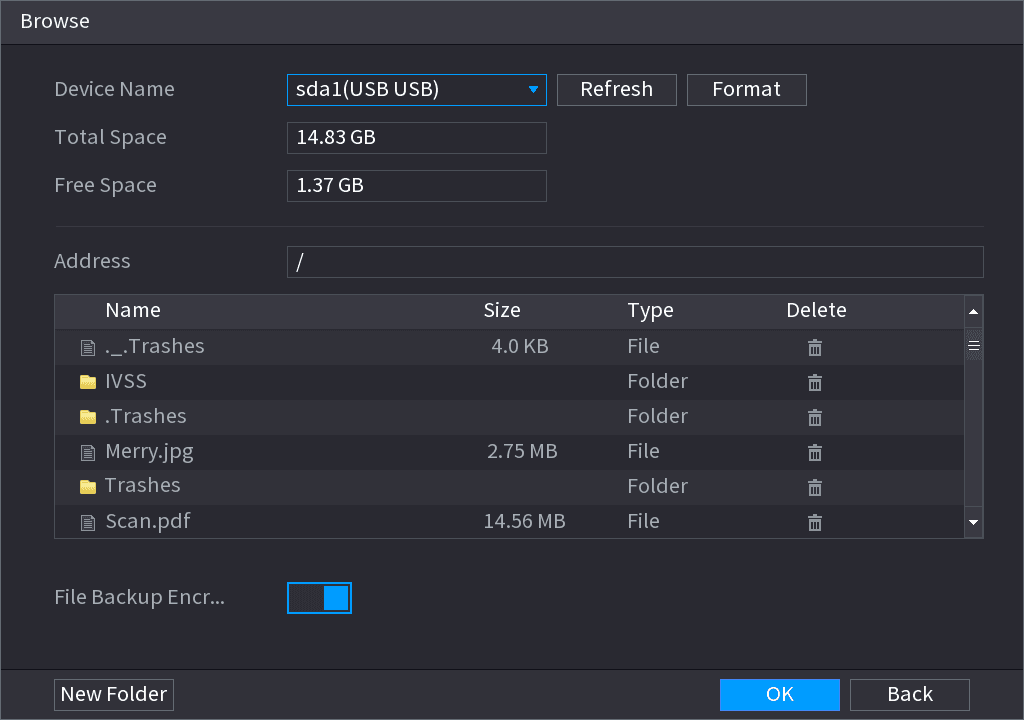
Task: Select the Trashes folder name
Action: tap(142, 485)
